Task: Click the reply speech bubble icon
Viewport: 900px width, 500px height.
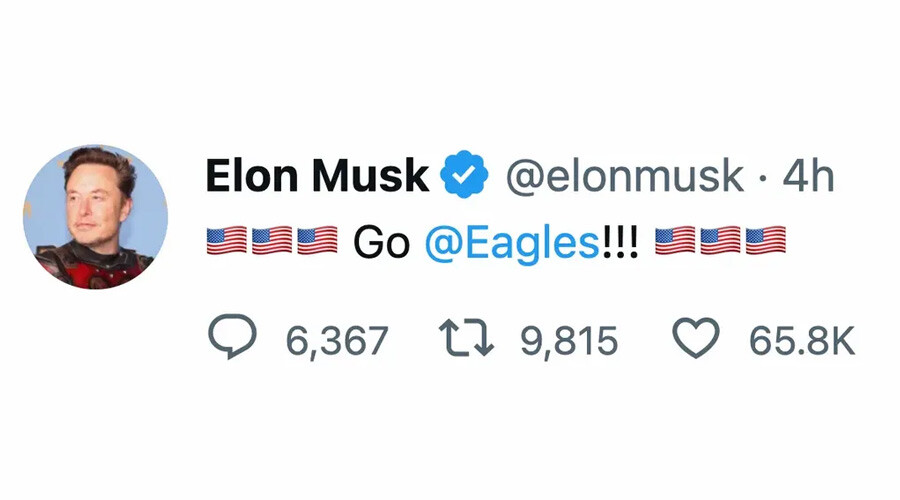Action: click(x=232, y=339)
